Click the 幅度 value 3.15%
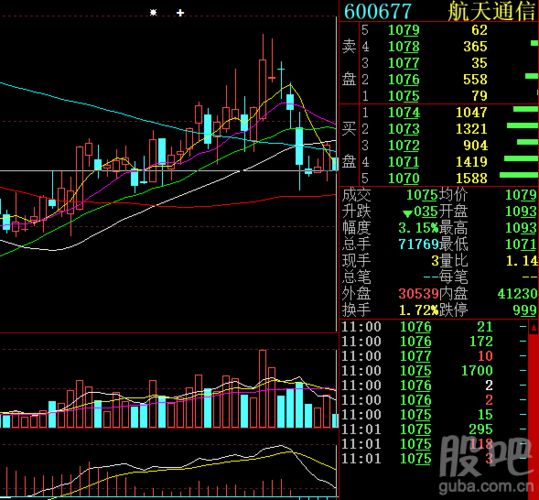The height and width of the screenshot is (500, 539). pos(418,228)
